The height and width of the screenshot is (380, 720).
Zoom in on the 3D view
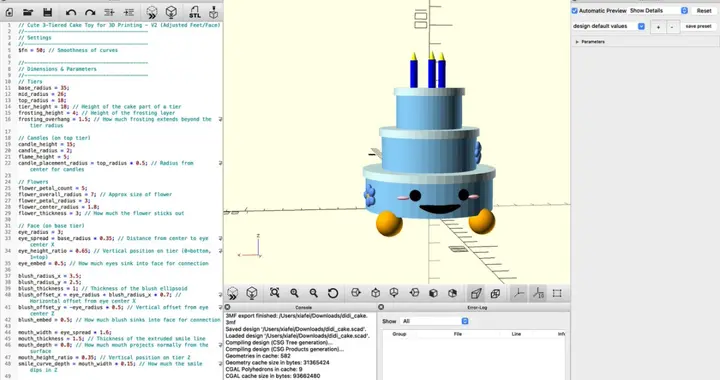point(294,293)
